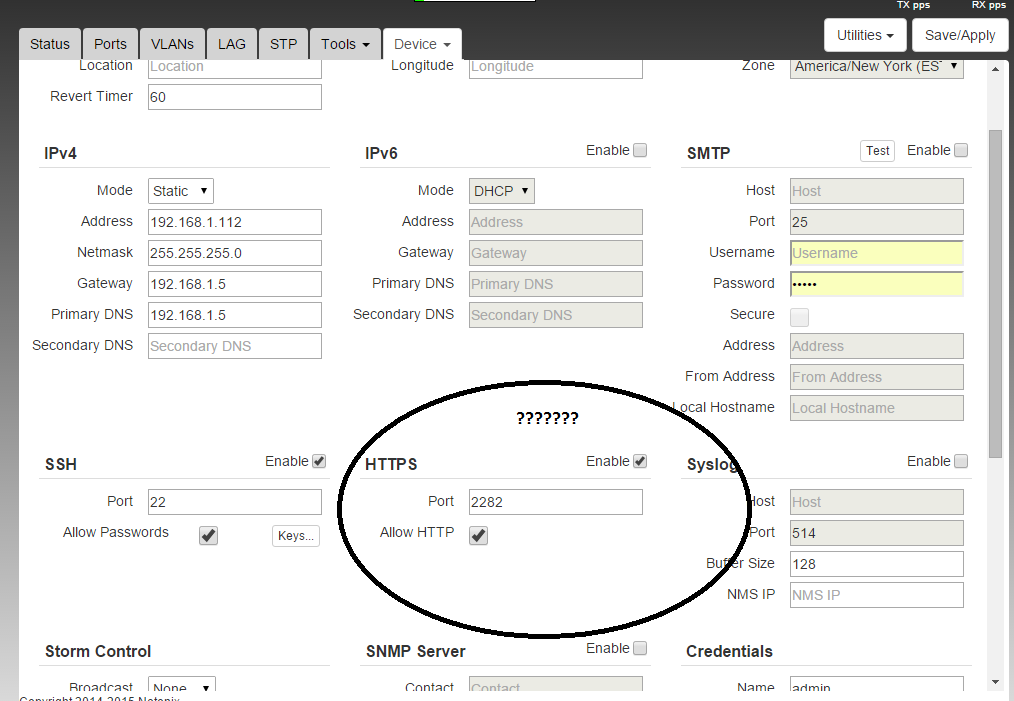Open the Utilities dropdown
The height and width of the screenshot is (701, 1014).
pos(865,35)
